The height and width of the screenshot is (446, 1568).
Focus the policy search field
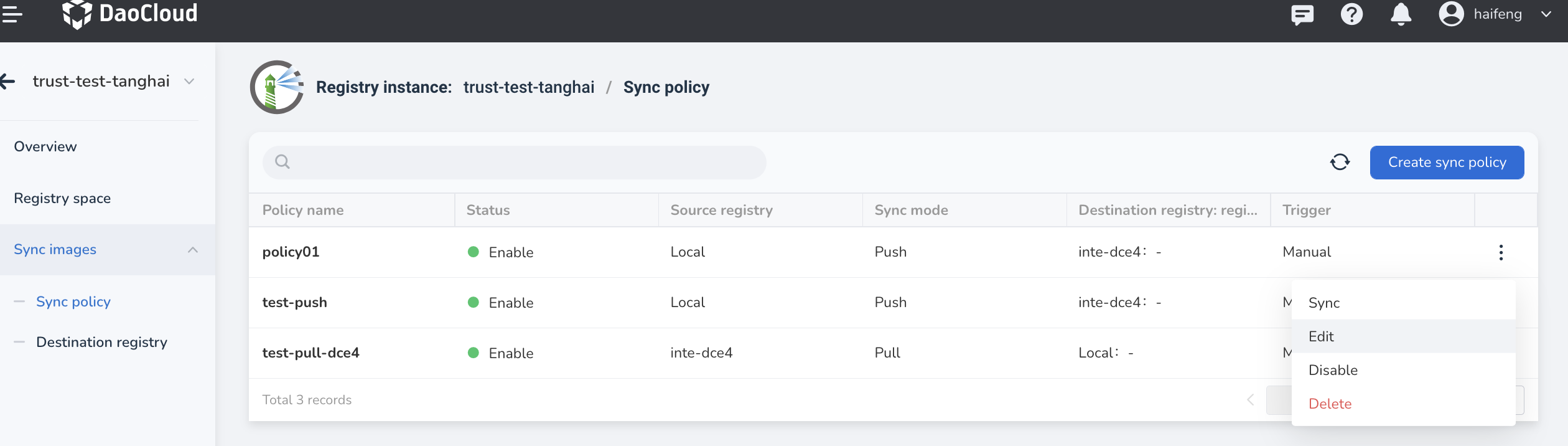coord(514,163)
